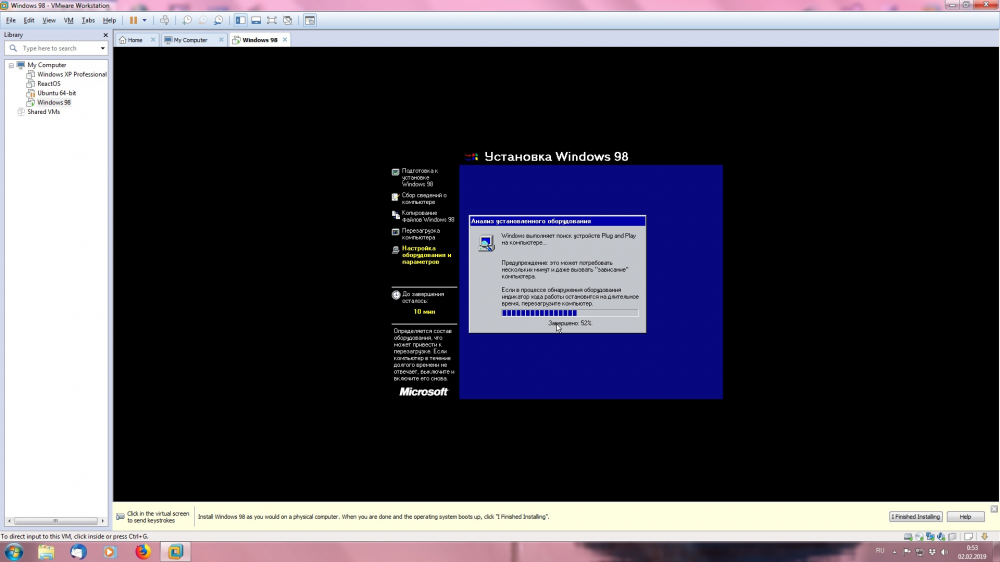Open Firefox from the taskbar
Screen dimensions: 1000x562
point(143,552)
